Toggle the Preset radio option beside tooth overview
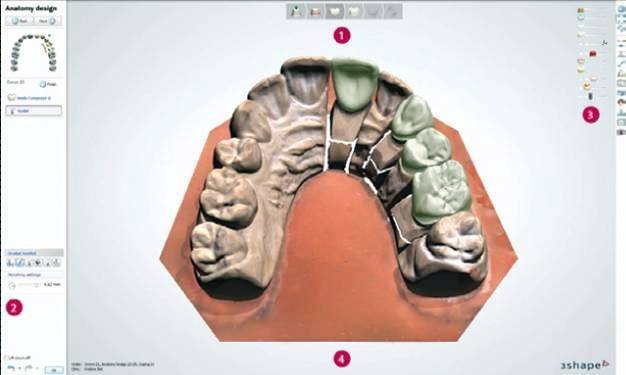626x375 pixels. (43, 84)
